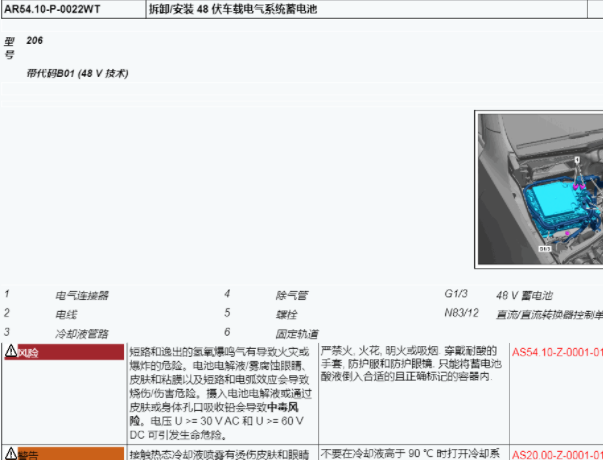Click the risk warning triangle icon
Image resolution: width=603 pixels, height=460 pixels.
[x=11, y=351]
